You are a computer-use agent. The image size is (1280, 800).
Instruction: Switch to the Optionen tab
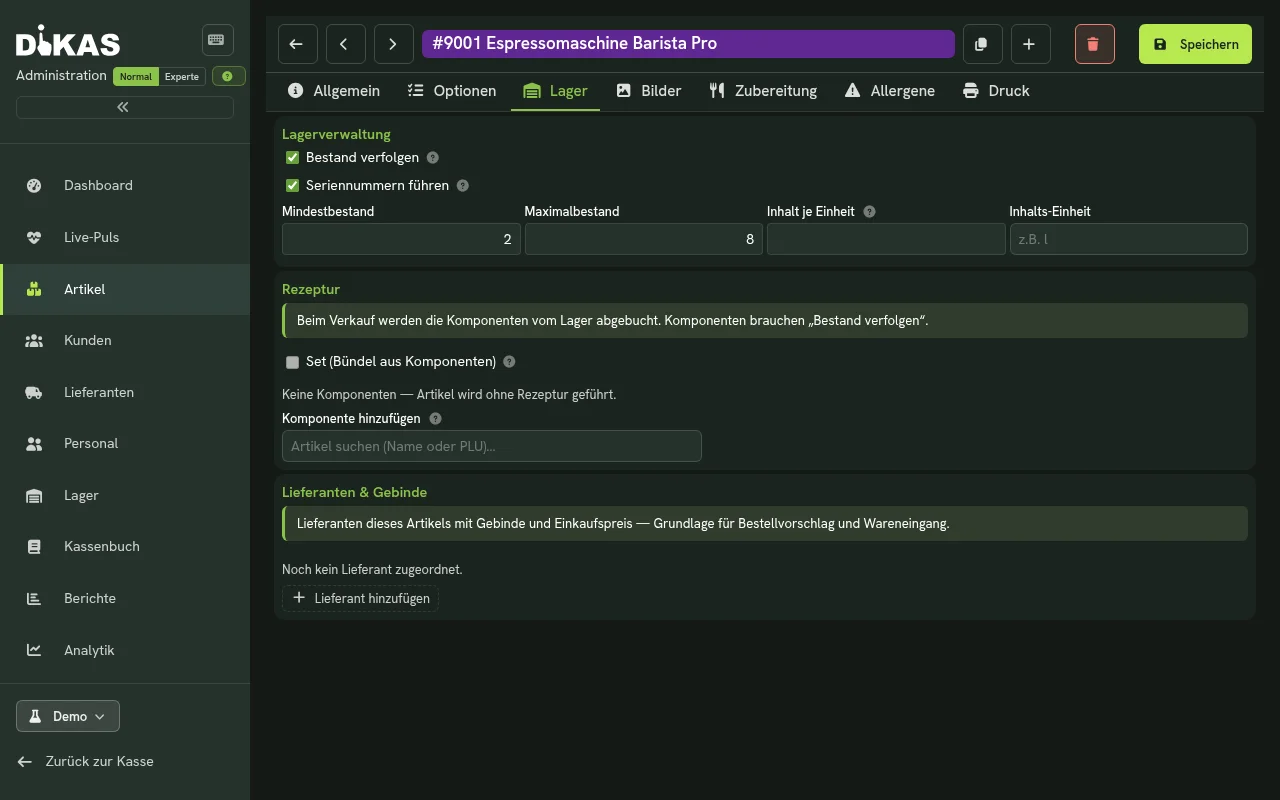click(452, 91)
